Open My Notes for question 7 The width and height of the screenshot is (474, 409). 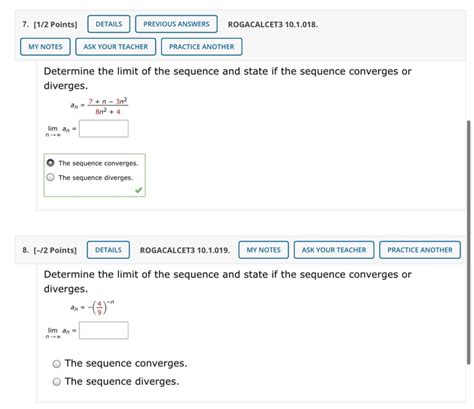(x=45, y=47)
